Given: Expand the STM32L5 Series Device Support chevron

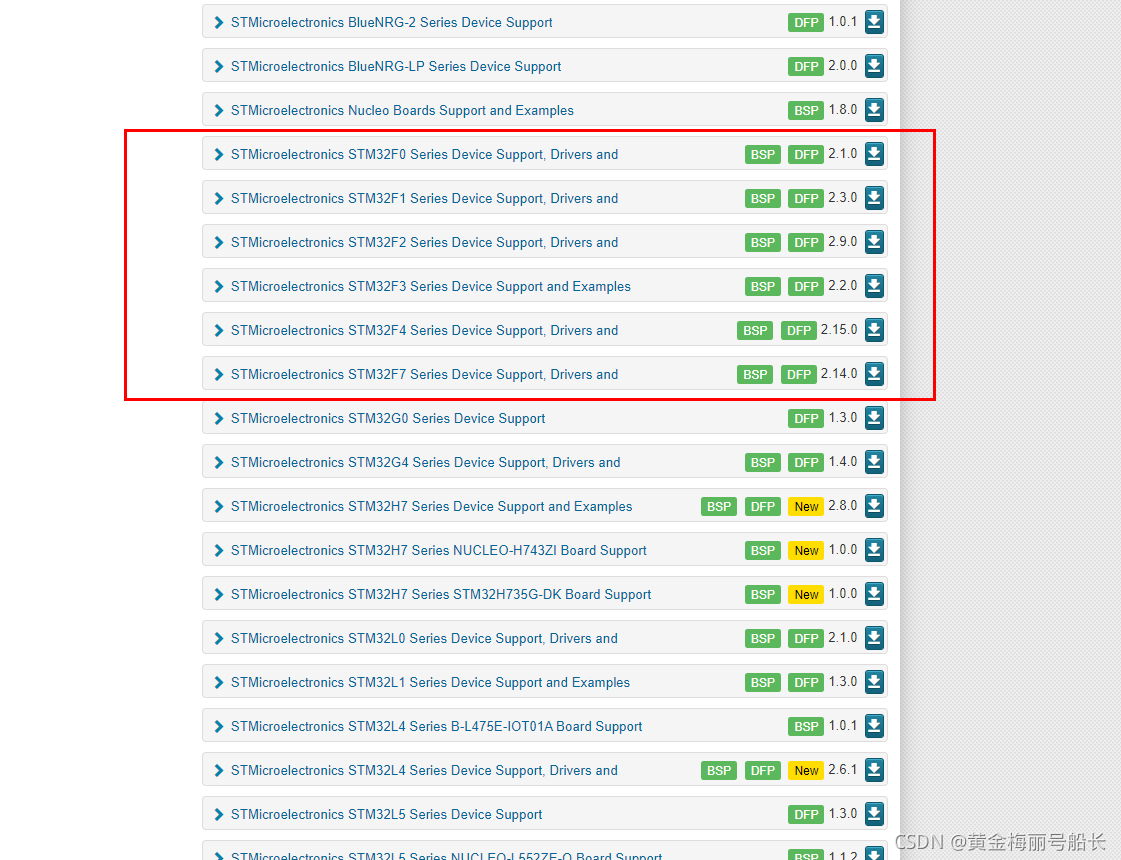Looking at the screenshot, I should click(x=219, y=814).
